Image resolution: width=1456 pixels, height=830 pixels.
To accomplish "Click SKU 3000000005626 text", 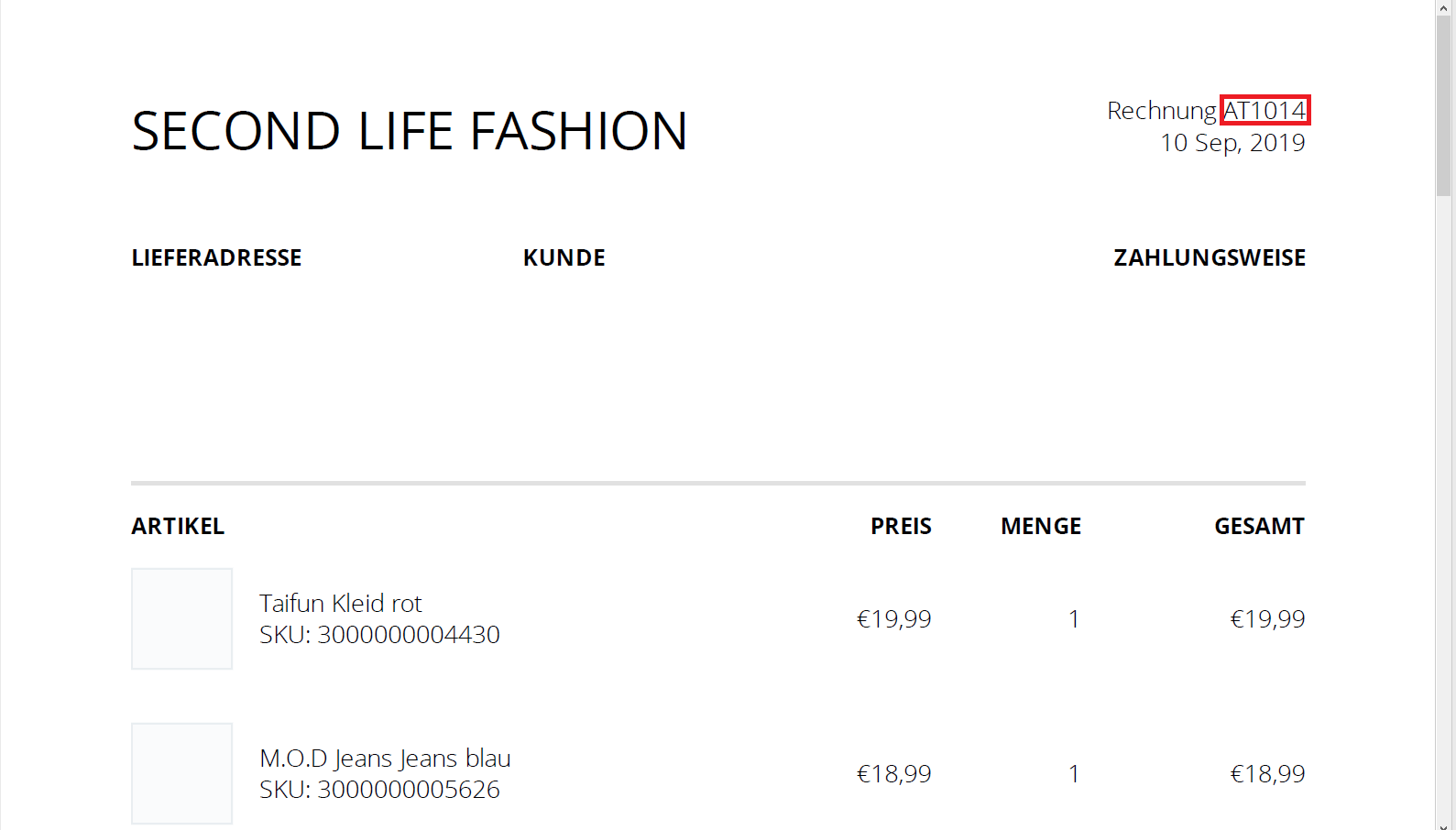I will coord(379,789).
